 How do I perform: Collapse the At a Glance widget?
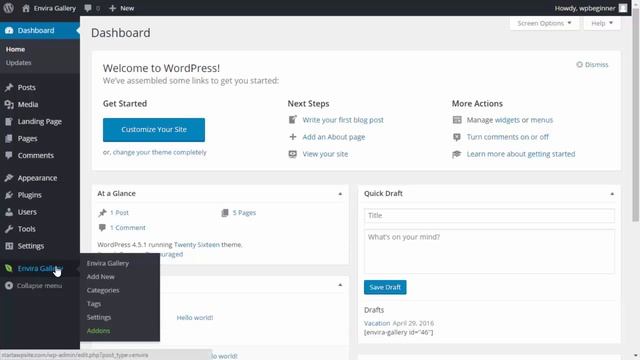[340, 194]
